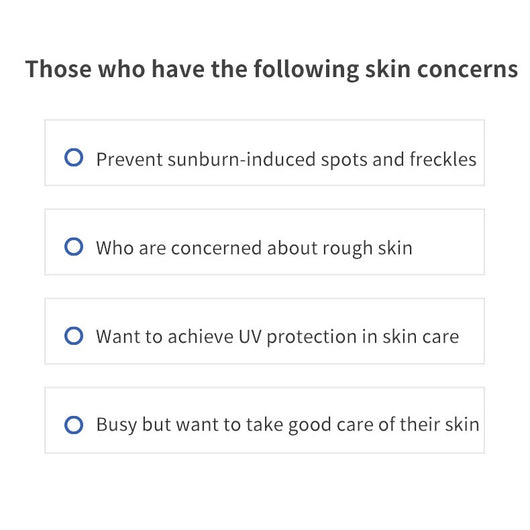Click the word 'UV' in the third box
The height and width of the screenshot is (530, 530).
pos(250,337)
